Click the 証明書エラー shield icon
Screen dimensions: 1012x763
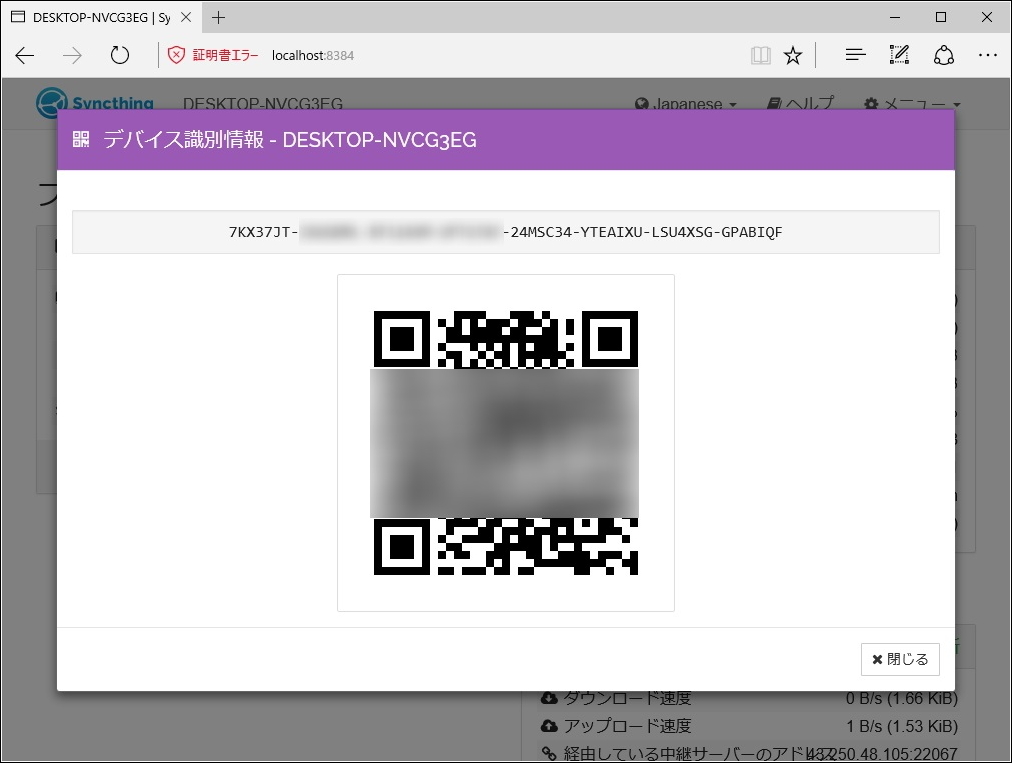pyautogui.click(x=178, y=55)
